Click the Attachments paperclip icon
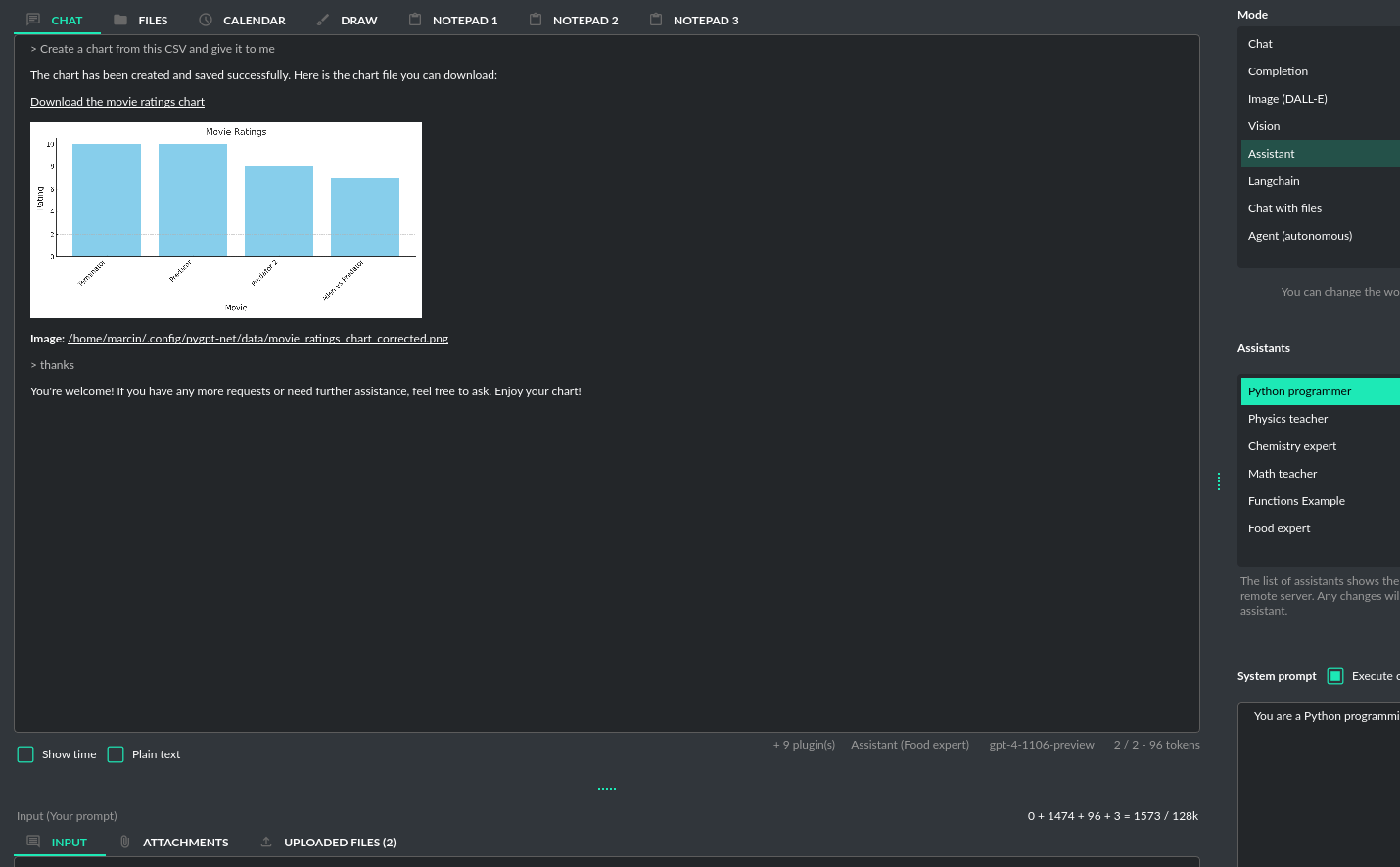This screenshot has height=867, width=1400. tap(124, 842)
